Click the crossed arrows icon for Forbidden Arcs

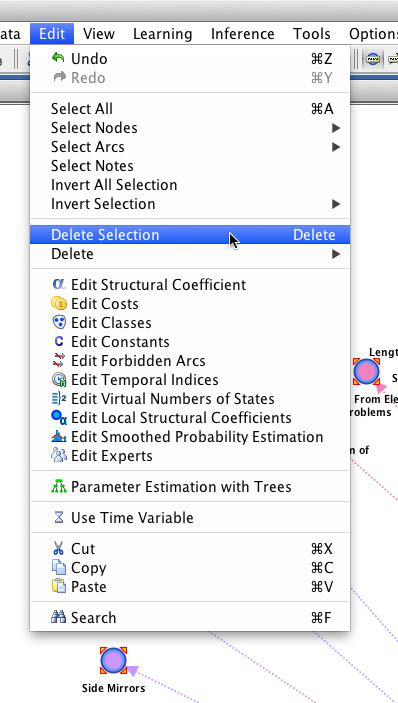59,360
